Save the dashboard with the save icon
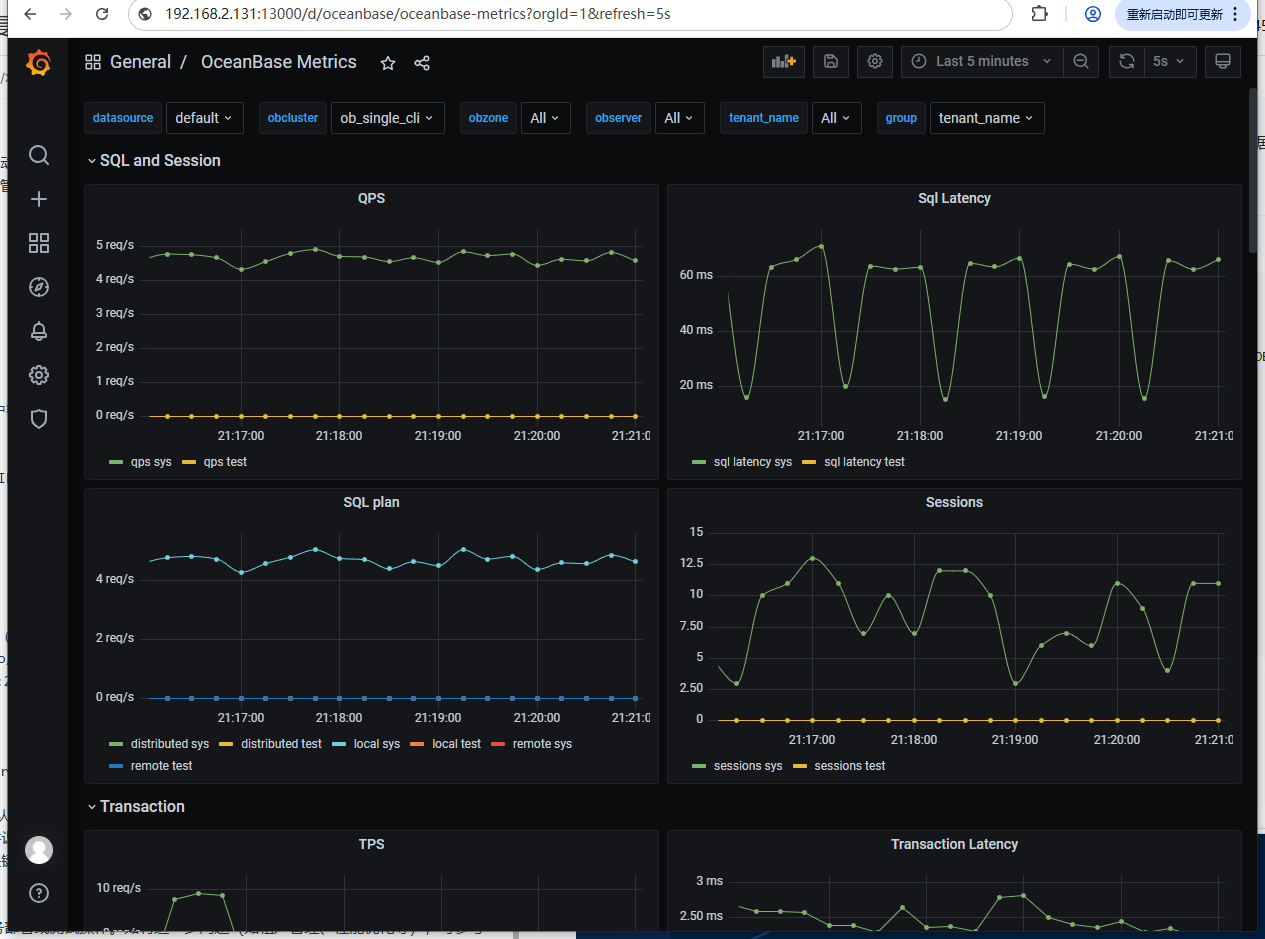 point(831,61)
